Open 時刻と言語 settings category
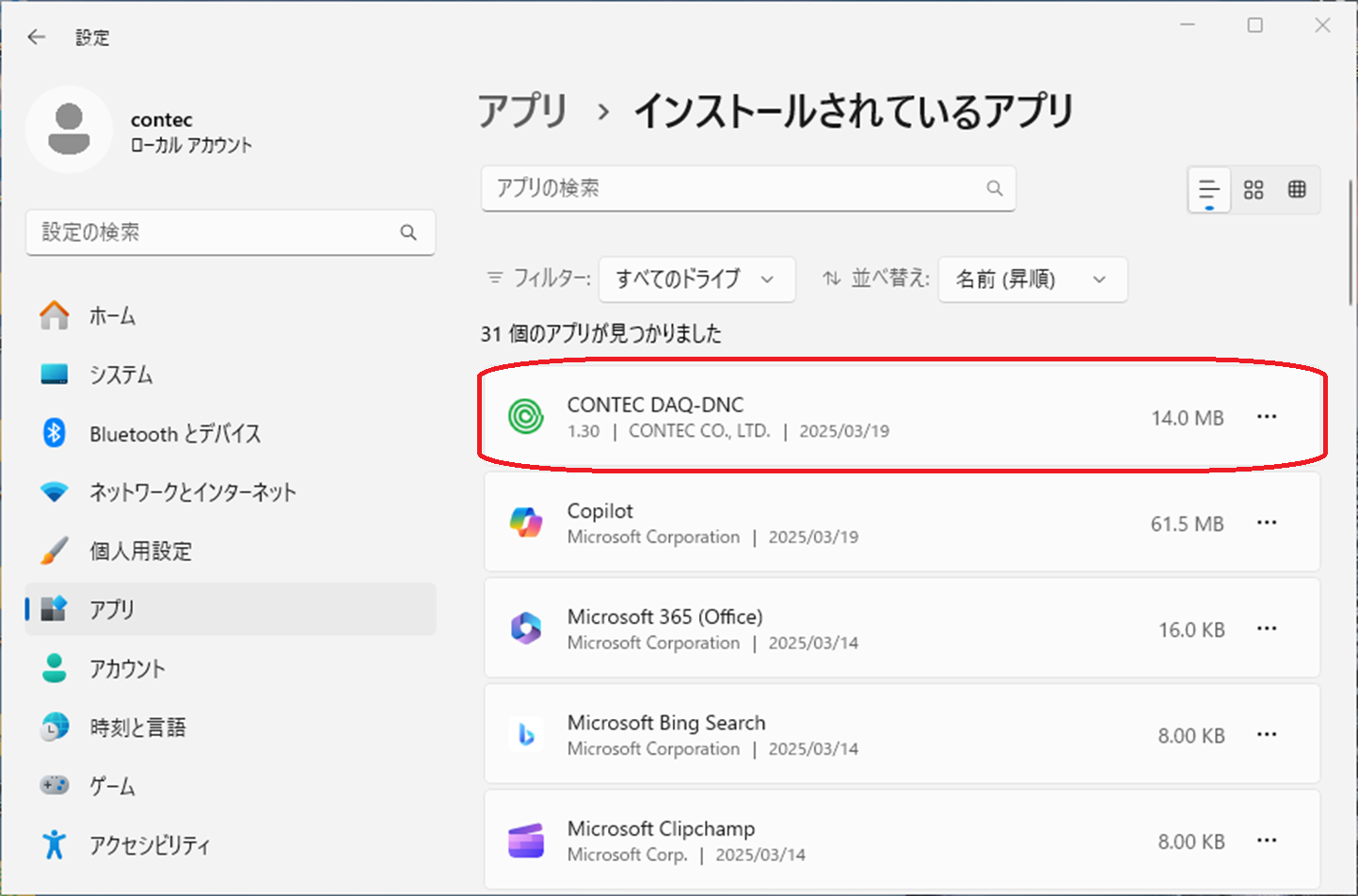Screen dimensions: 1358x896 pos(231,727)
